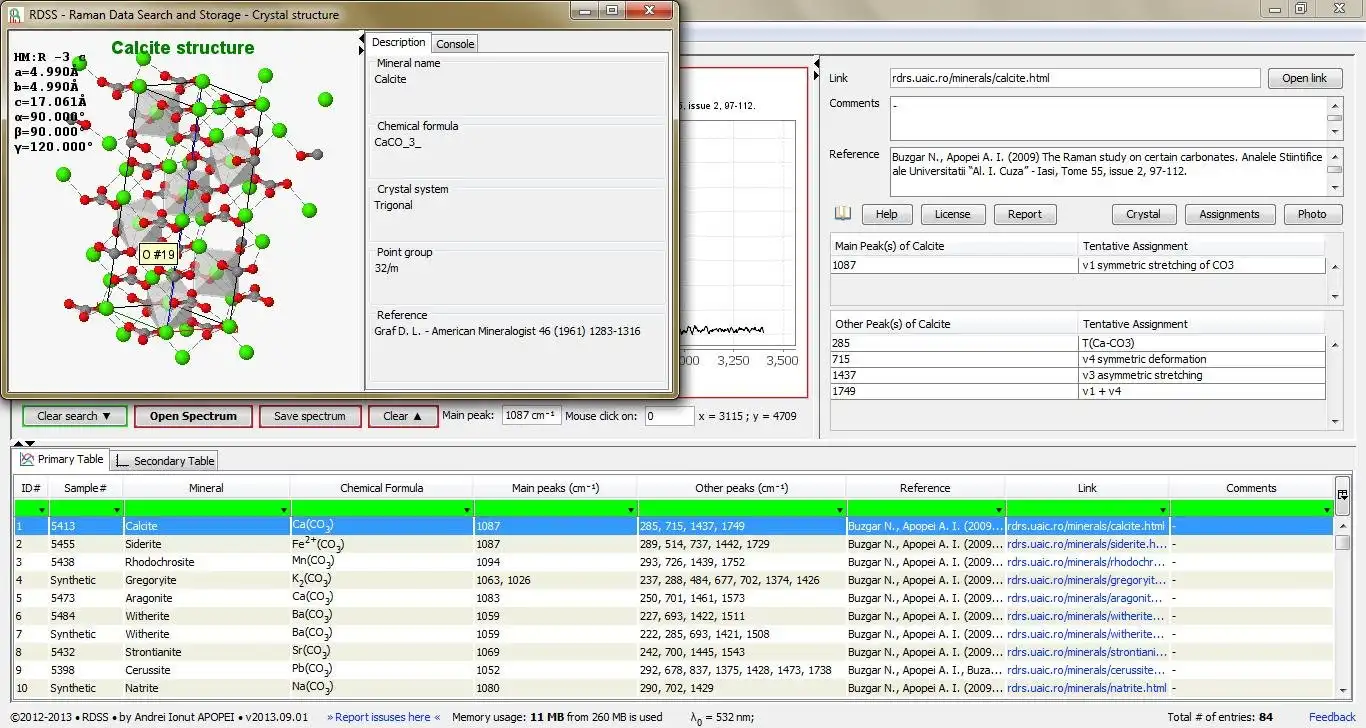
Task: Open the natrite.html link in table
Action: [1086, 688]
